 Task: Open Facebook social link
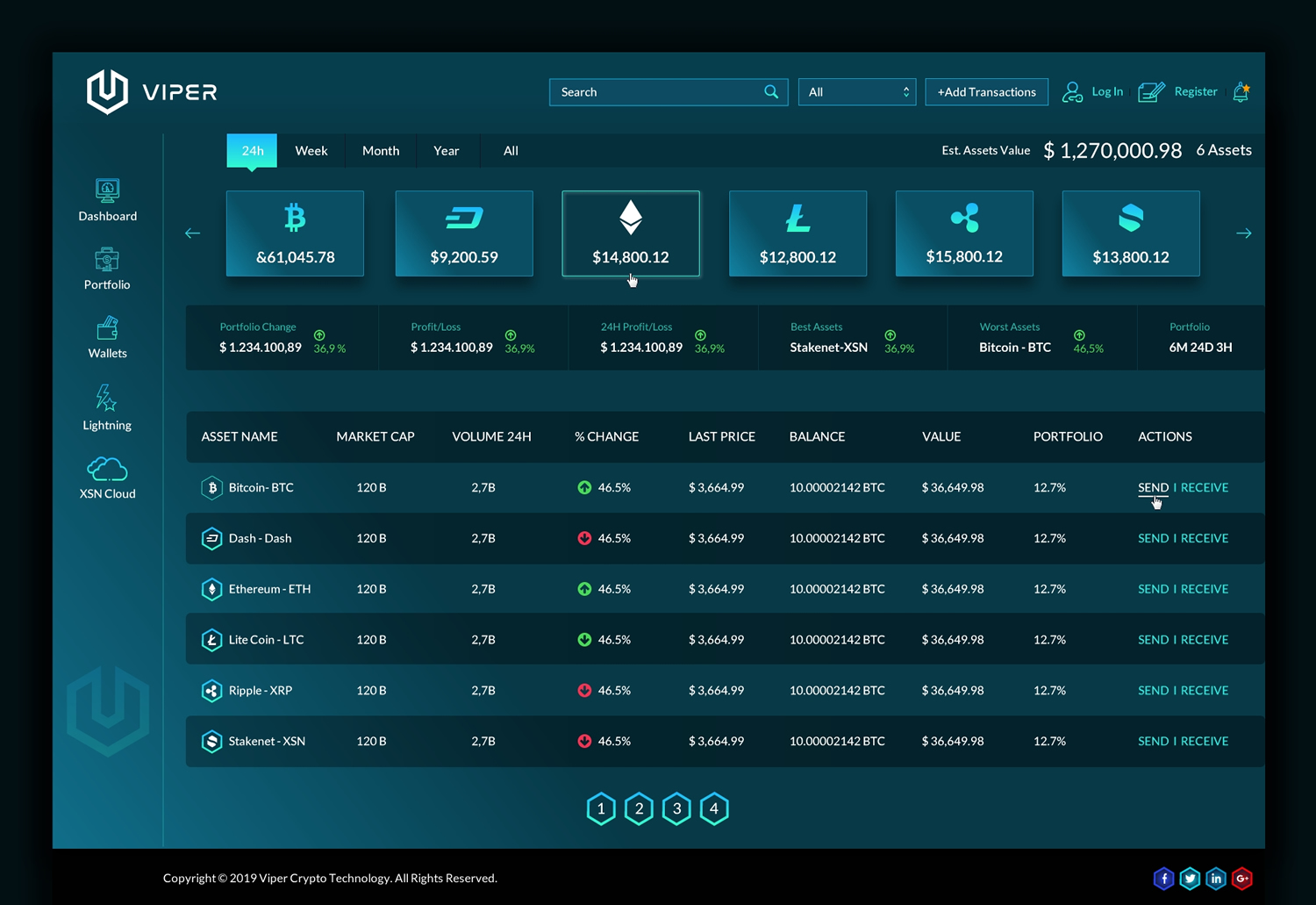point(1163,878)
